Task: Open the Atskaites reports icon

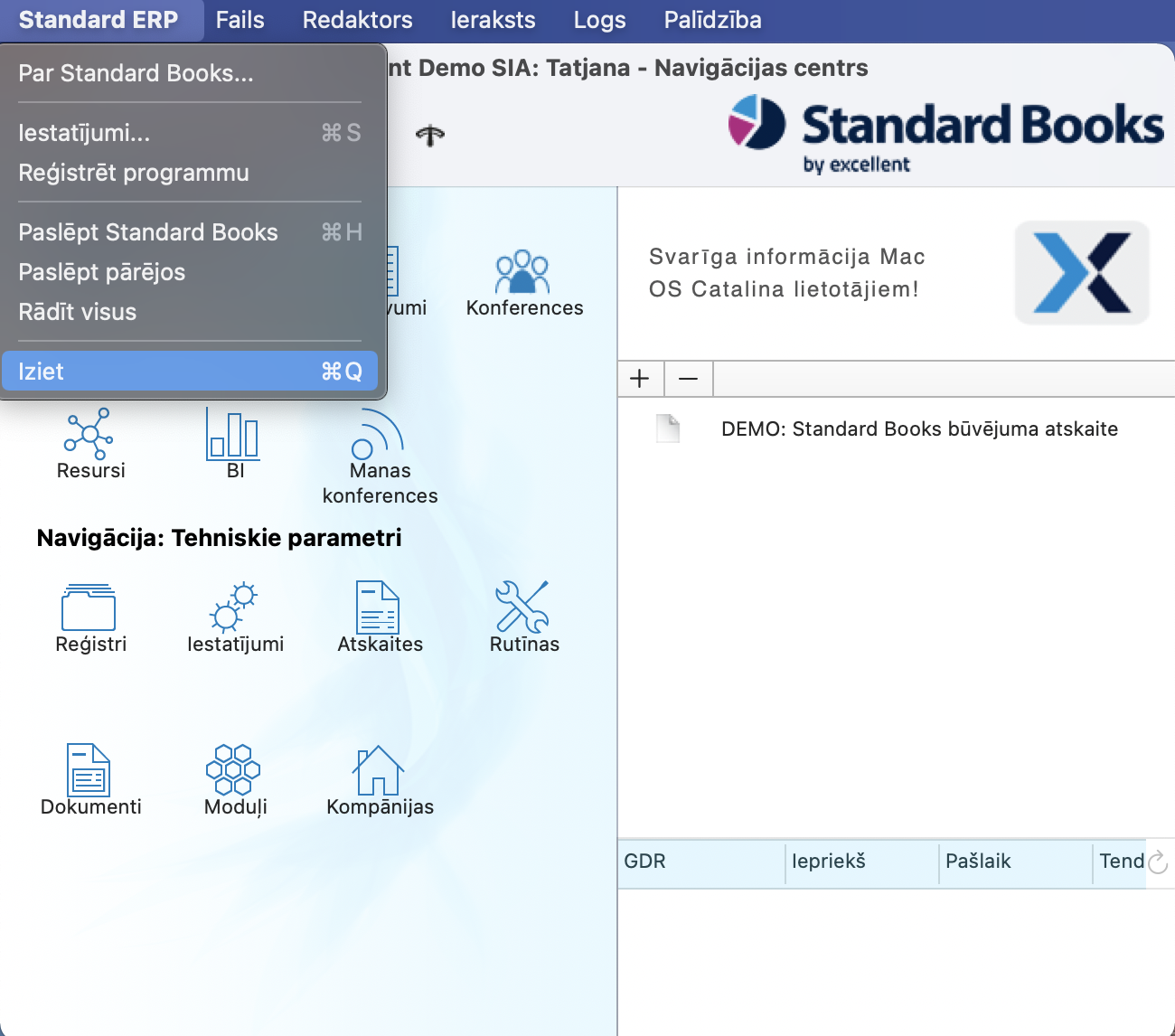Action: (x=379, y=607)
